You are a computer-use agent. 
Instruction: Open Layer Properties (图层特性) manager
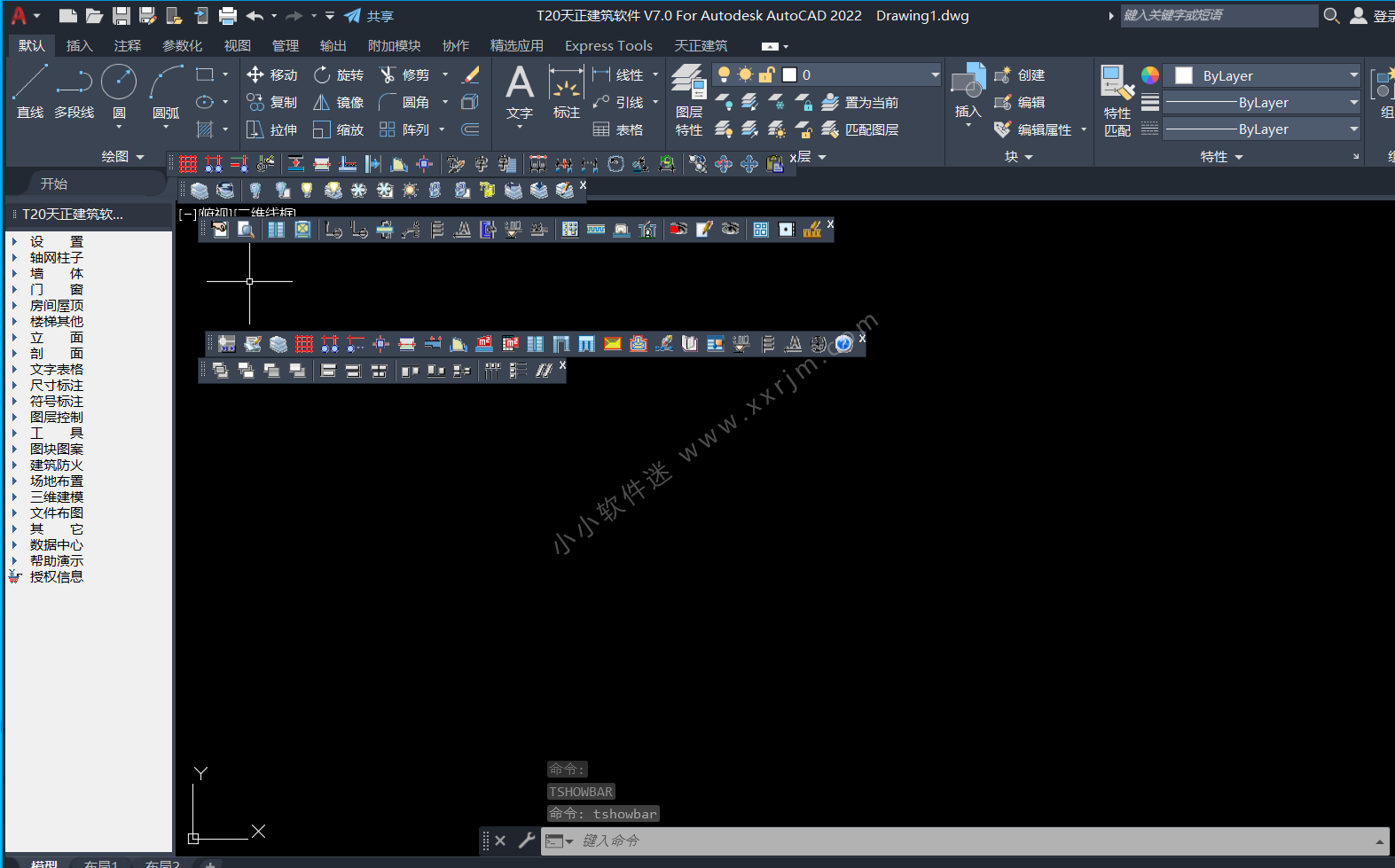pos(689,99)
